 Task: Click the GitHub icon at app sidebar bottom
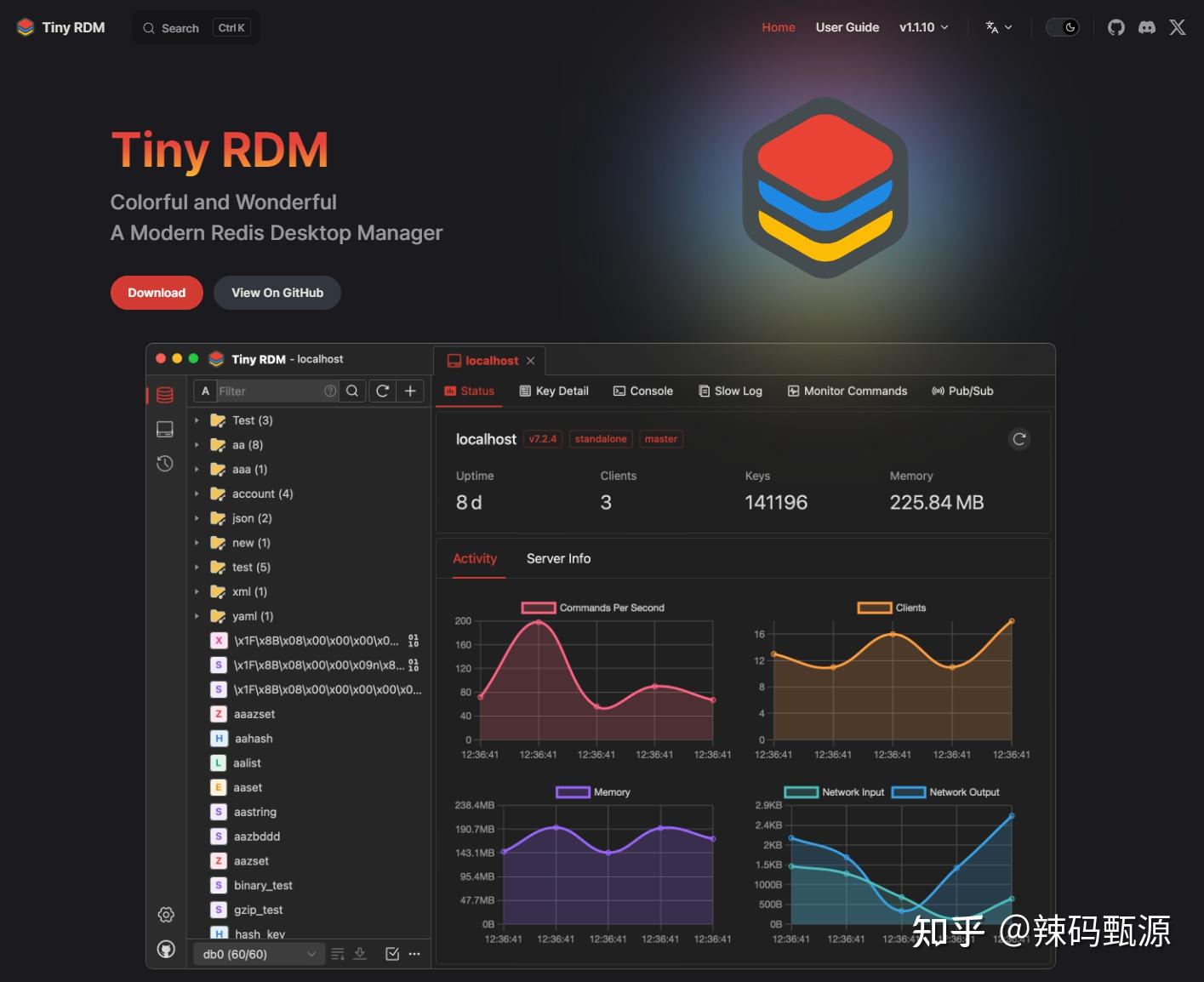[x=166, y=949]
